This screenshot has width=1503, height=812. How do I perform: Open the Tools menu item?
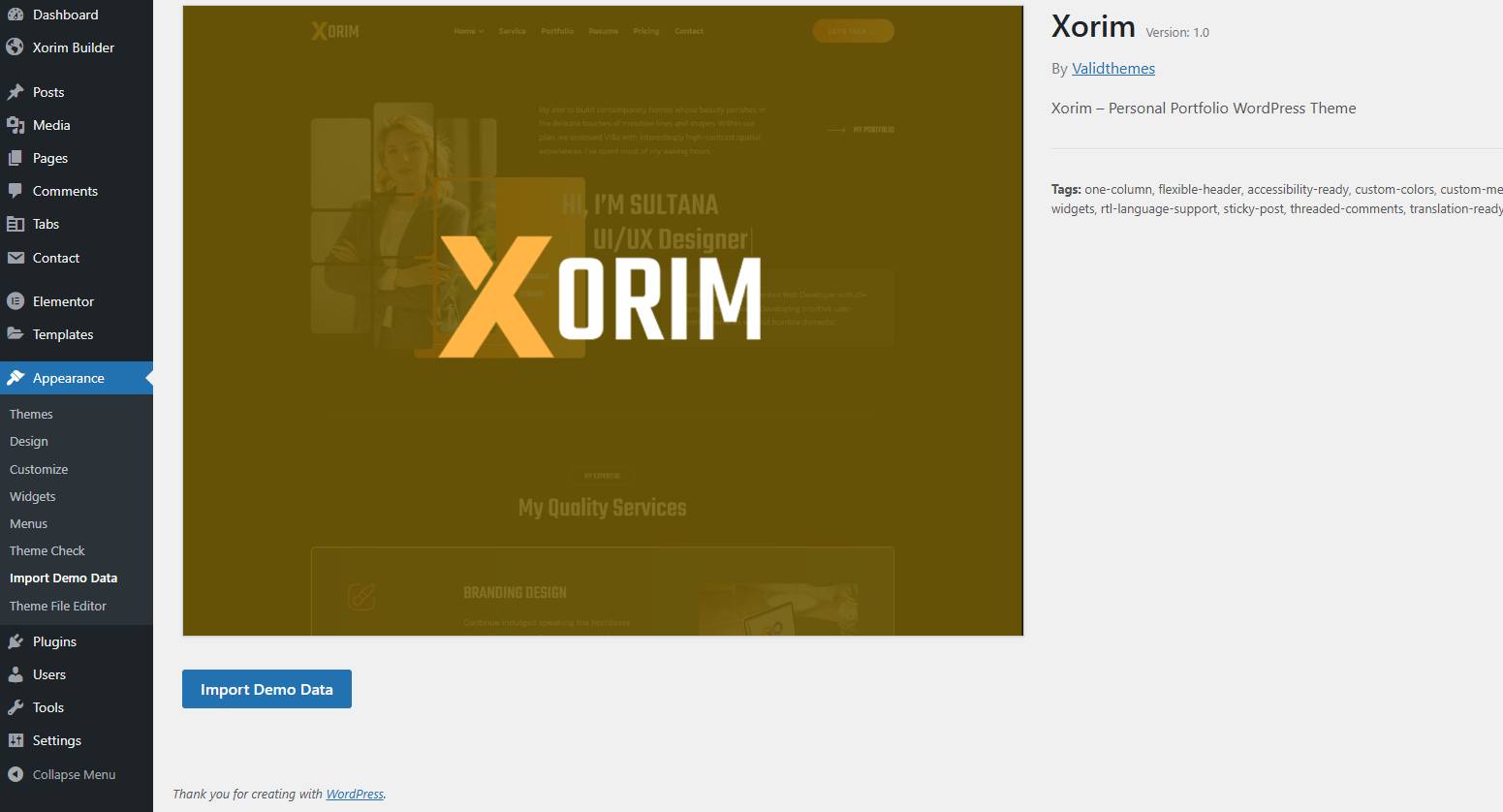[x=77, y=707]
